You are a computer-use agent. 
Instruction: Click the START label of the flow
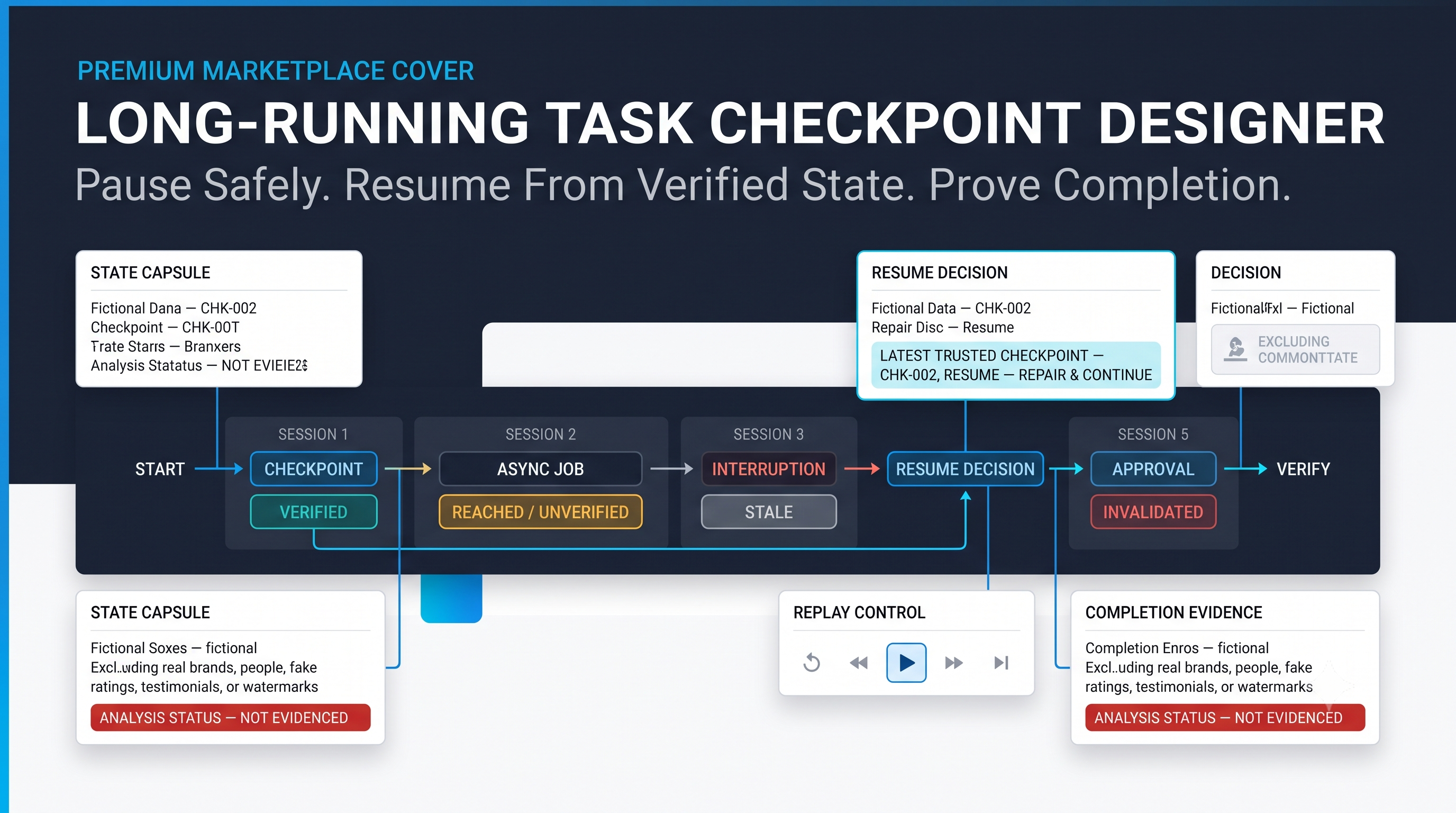click(x=160, y=469)
